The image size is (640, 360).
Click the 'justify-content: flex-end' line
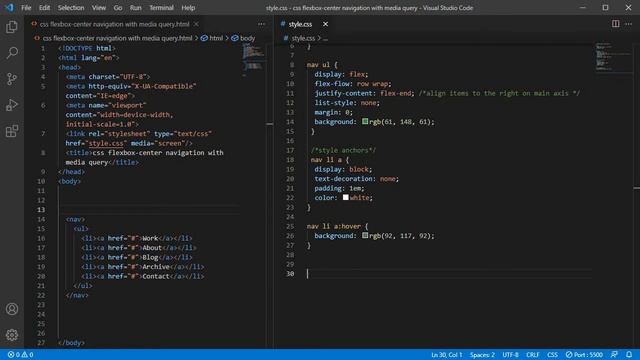364,93
